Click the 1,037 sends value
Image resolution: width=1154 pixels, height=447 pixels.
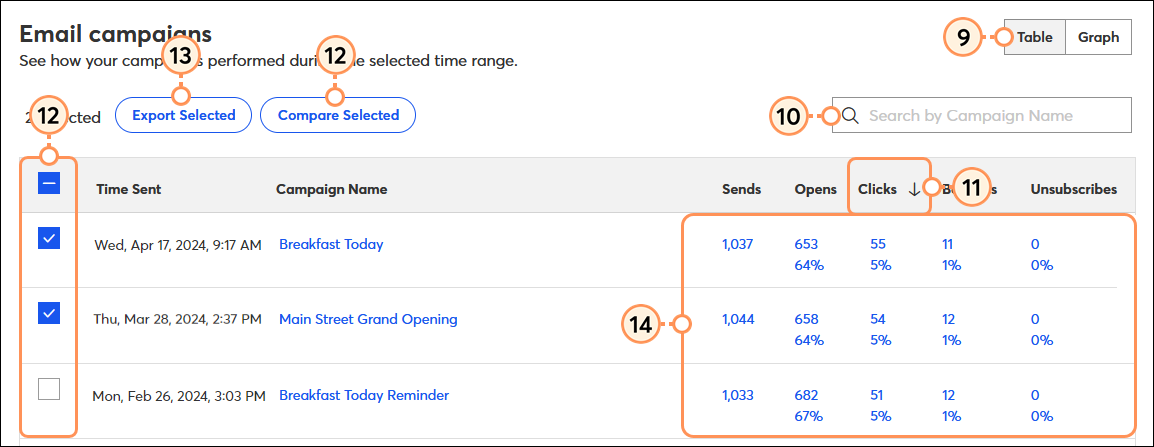tap(737, 244)
